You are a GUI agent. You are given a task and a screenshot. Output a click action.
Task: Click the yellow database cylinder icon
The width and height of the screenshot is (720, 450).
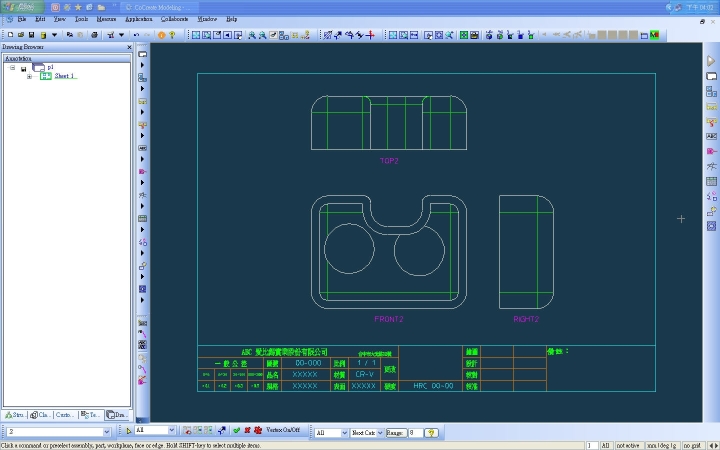click(43, 35)
